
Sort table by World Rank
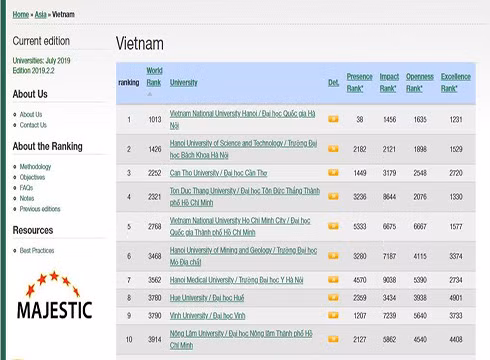(154, 77)
